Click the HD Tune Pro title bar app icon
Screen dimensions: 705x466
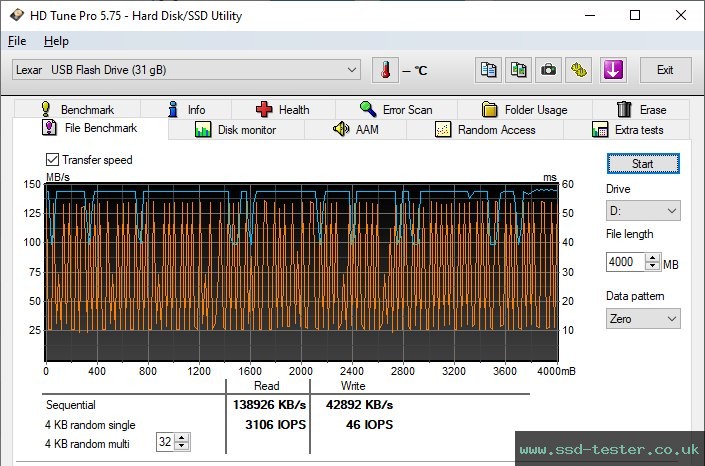(x=17, y=15)
